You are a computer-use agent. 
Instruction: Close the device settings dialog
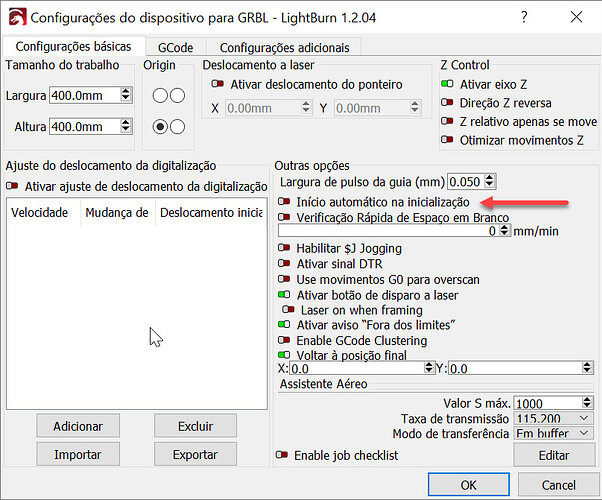pos(576,17)
